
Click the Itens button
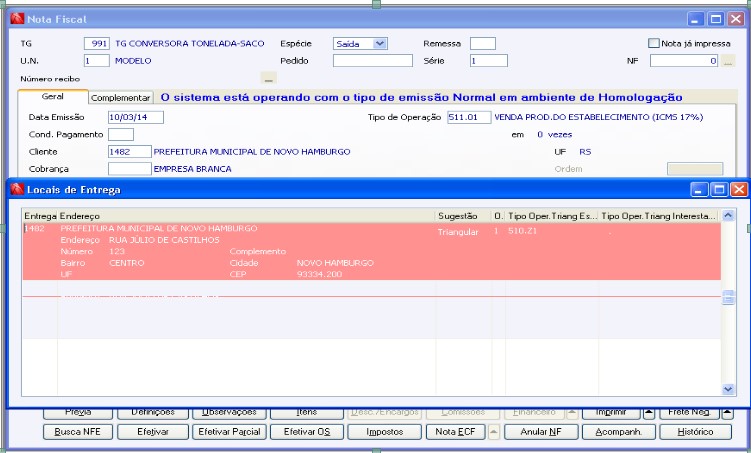(307, 413)
